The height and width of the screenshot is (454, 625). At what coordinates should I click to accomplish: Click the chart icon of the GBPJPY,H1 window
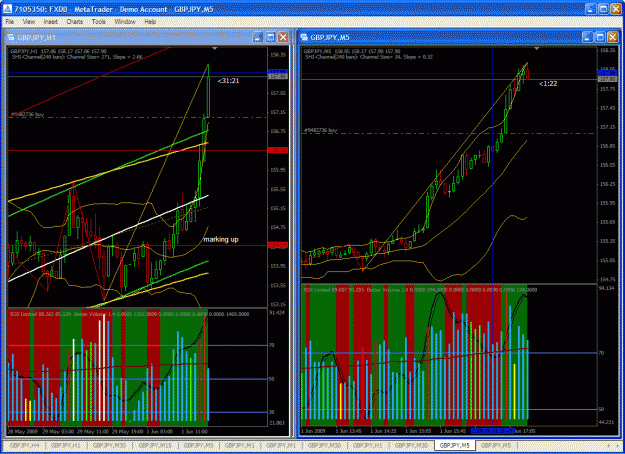coord(11,38)
